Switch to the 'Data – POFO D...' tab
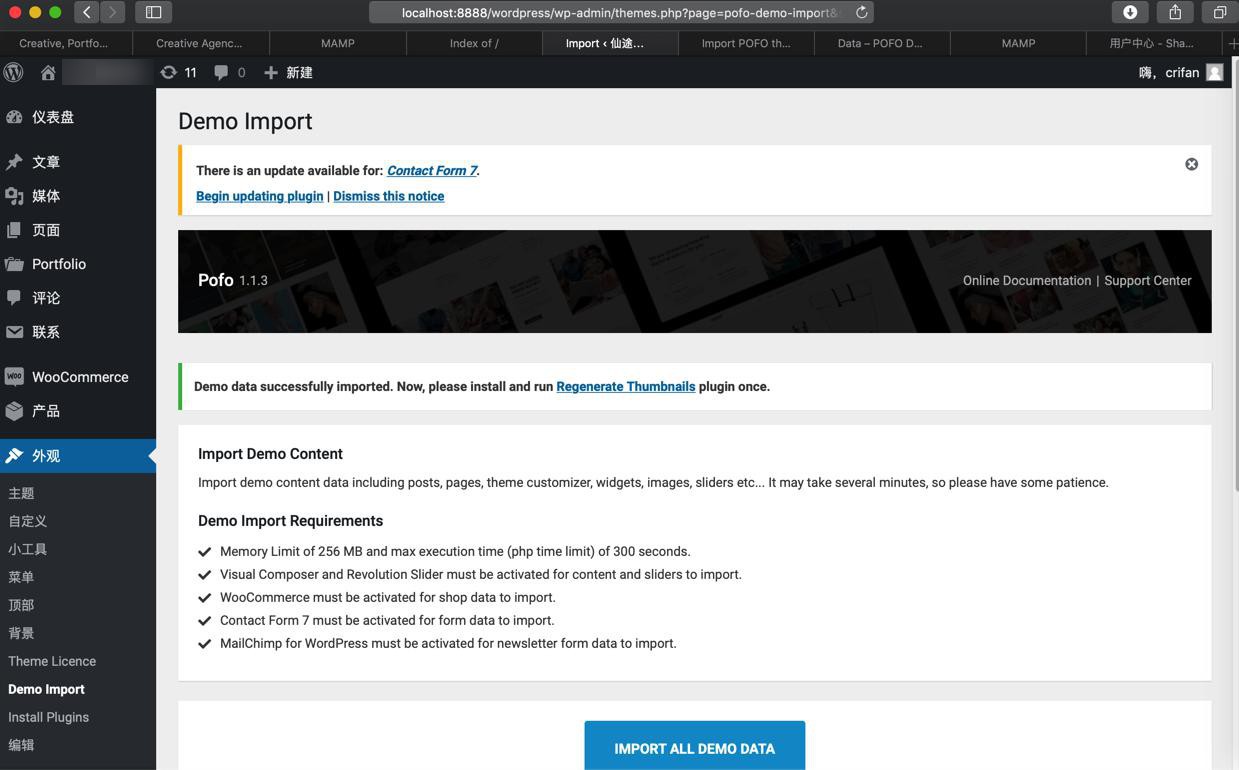1239x770 pixels. (880, 43)
